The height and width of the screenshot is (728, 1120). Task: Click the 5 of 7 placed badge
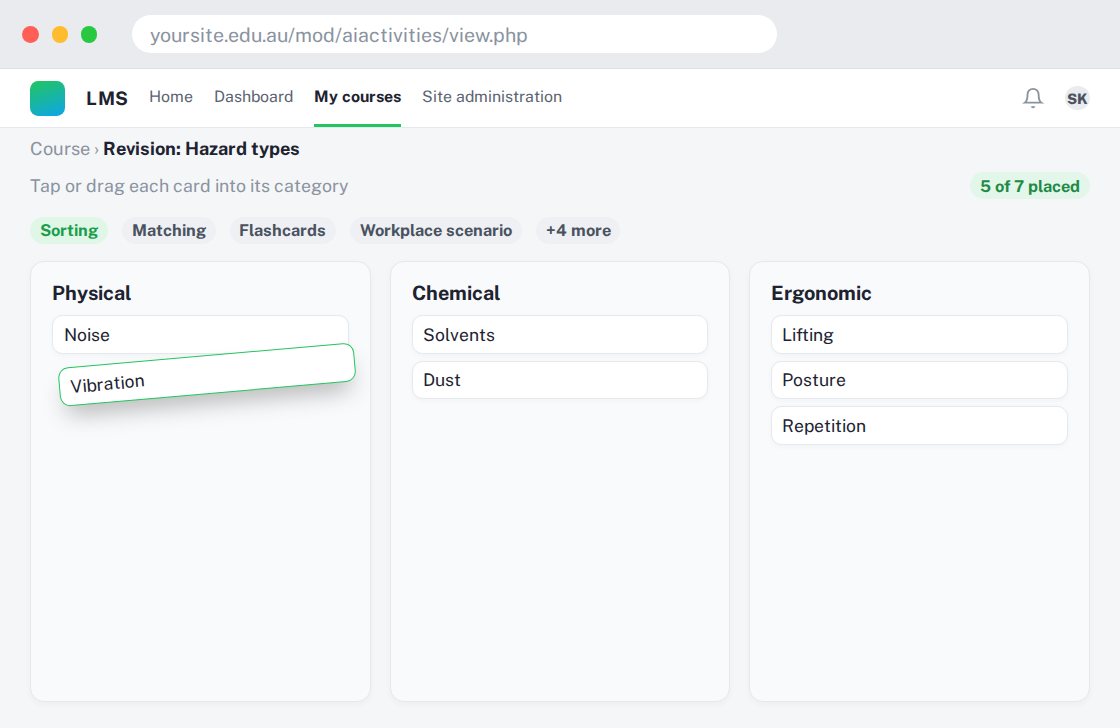1029,186
